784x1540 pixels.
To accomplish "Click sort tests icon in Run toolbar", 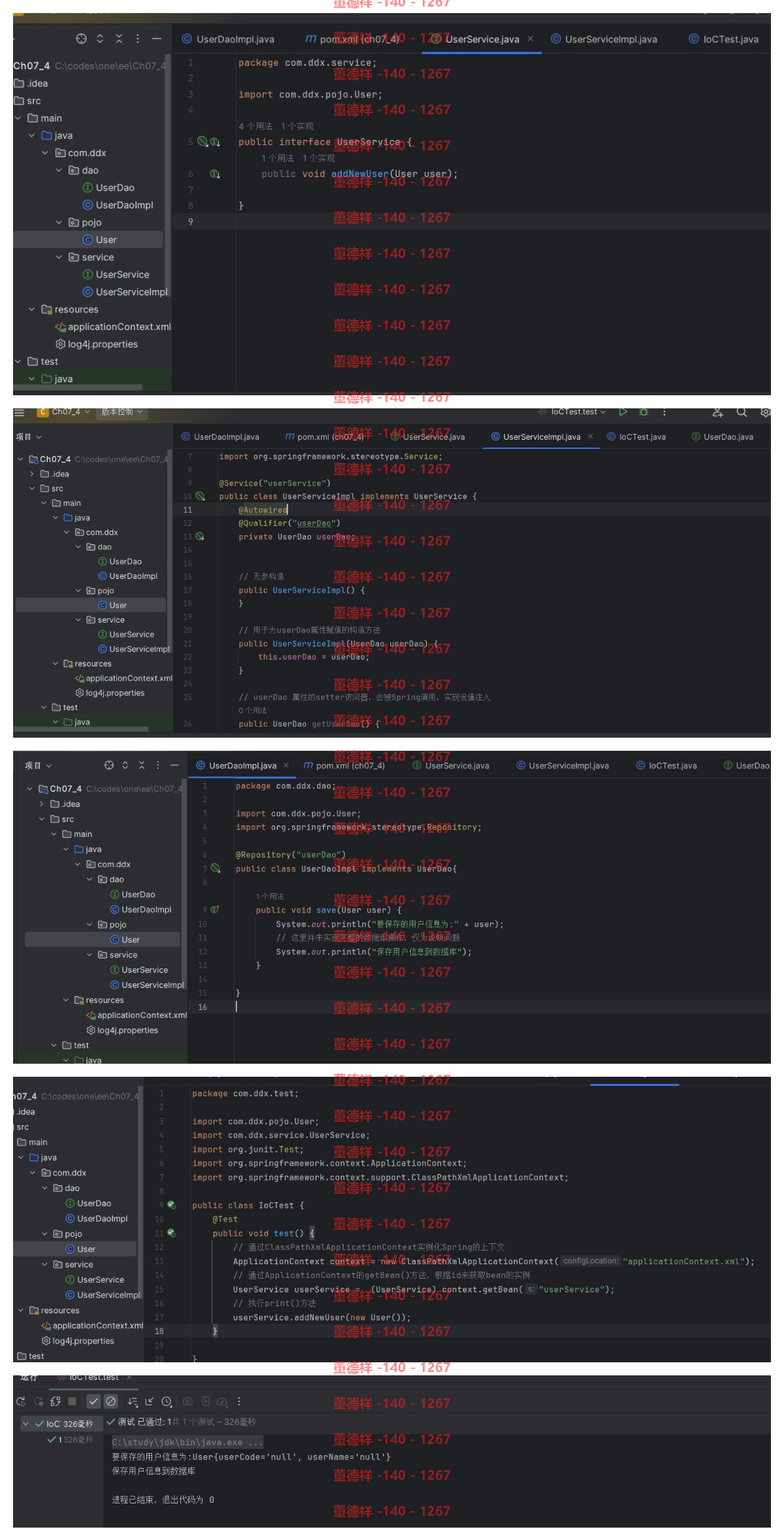I will pos(133,1401).
